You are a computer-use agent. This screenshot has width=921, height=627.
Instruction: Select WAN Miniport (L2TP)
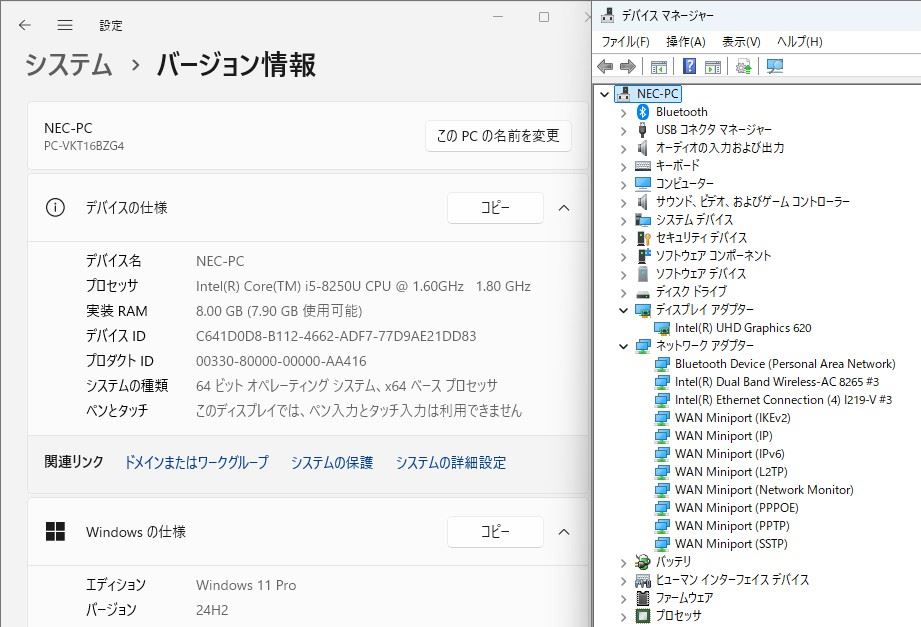tap(731, 472)
